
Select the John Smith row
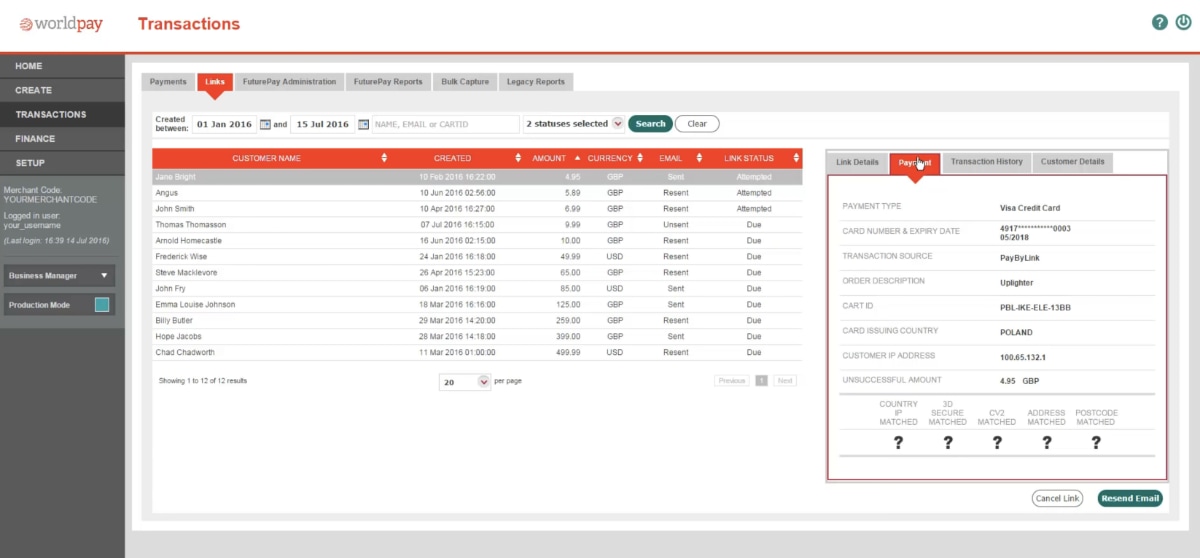[477, 209]
